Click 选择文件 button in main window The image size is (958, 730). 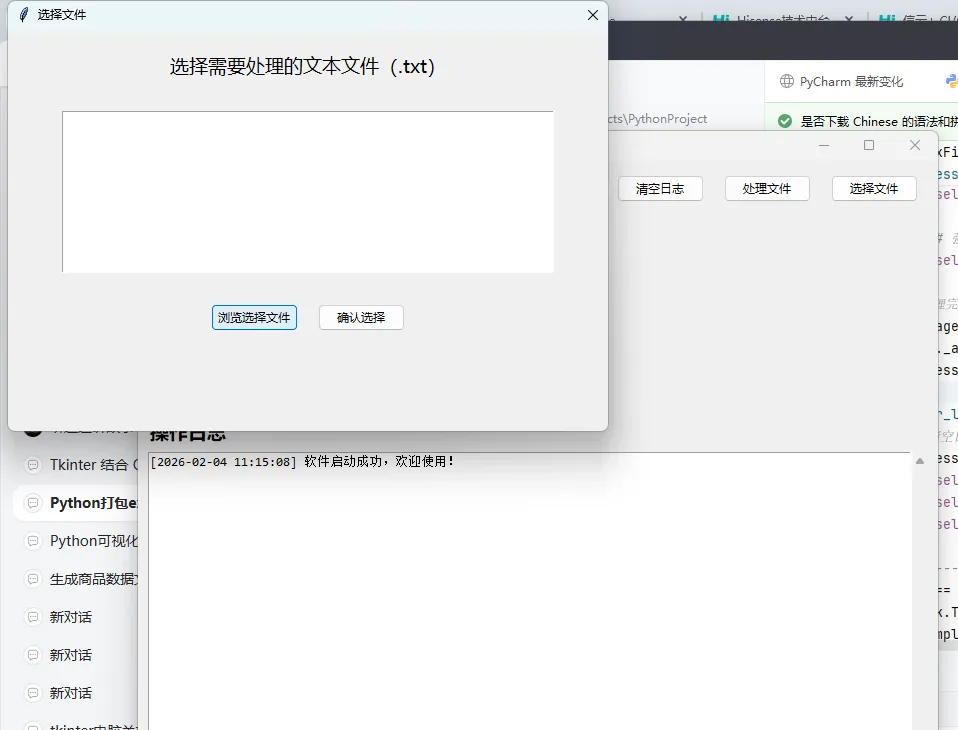click(x=874, y=189)
